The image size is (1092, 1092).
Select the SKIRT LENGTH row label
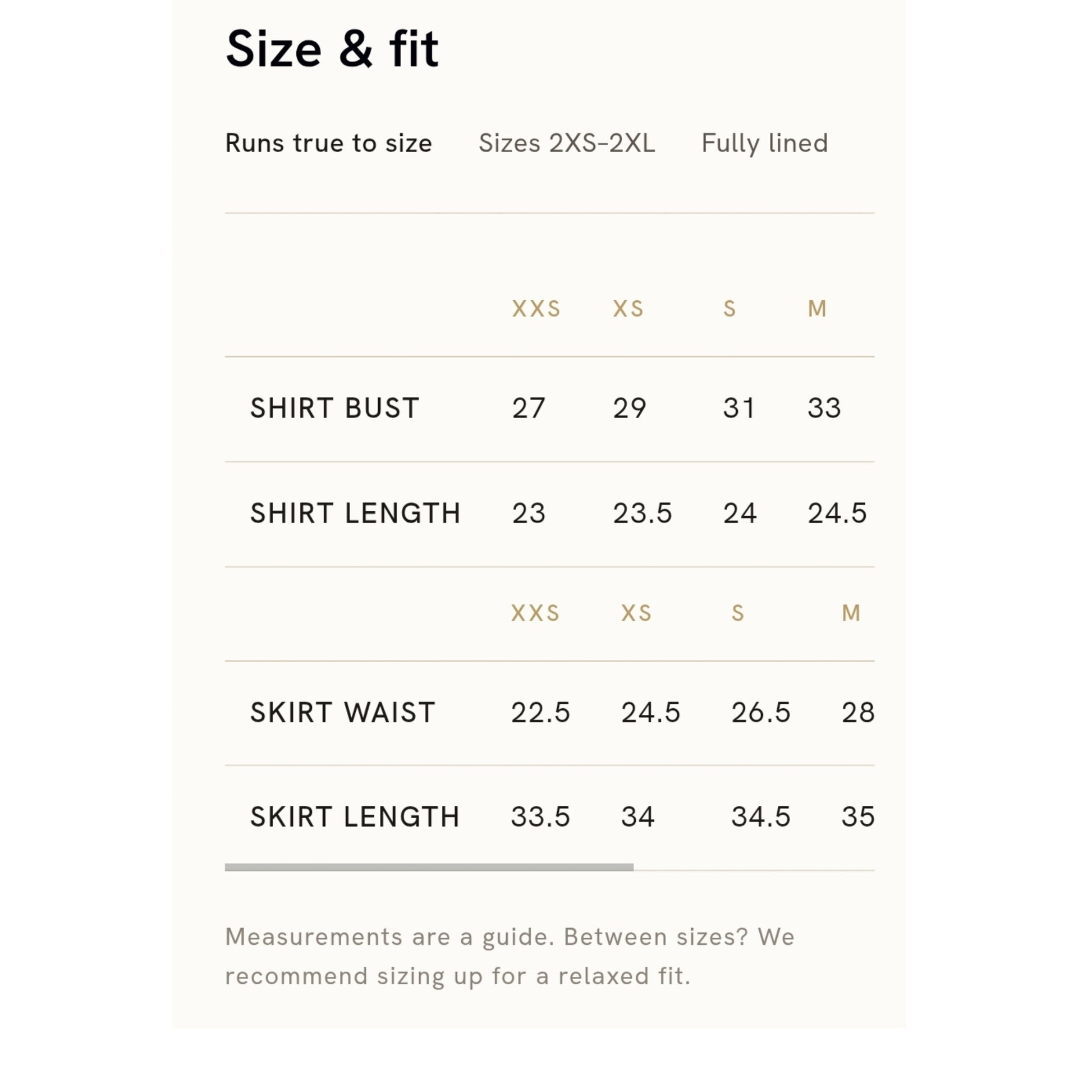point(355,816)
